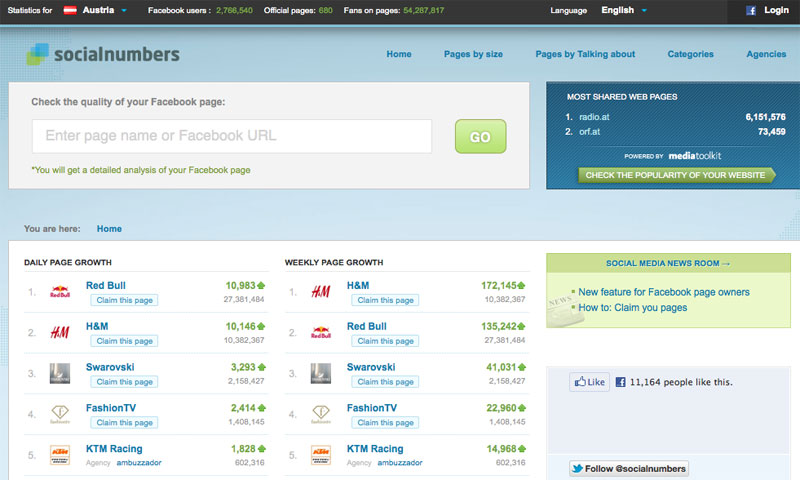This screenshot has height=480, width=800.
Task: Open Red Bull link in Daily Page Growth
Action: click(x=106, y=286)
